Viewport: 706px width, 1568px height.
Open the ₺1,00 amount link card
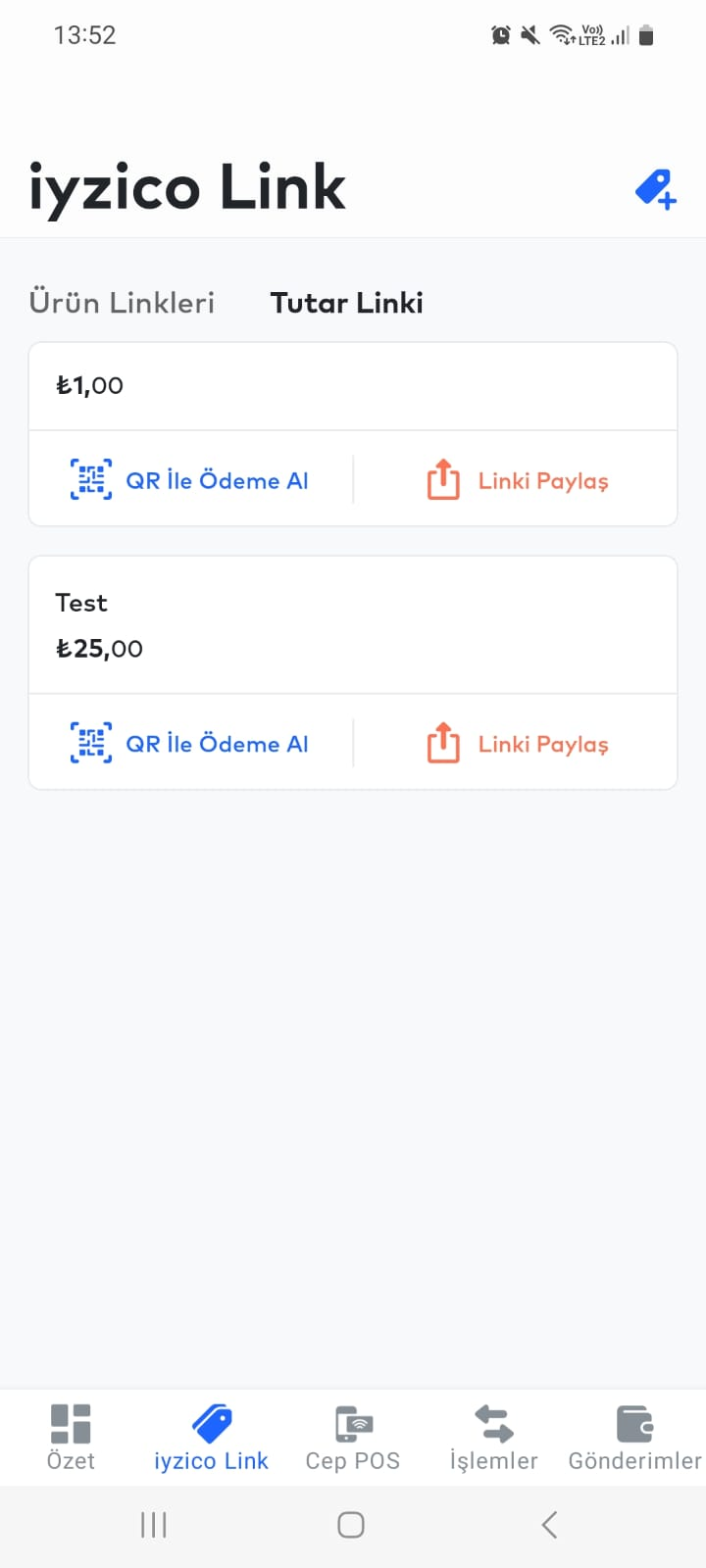[x=353, y=386]
